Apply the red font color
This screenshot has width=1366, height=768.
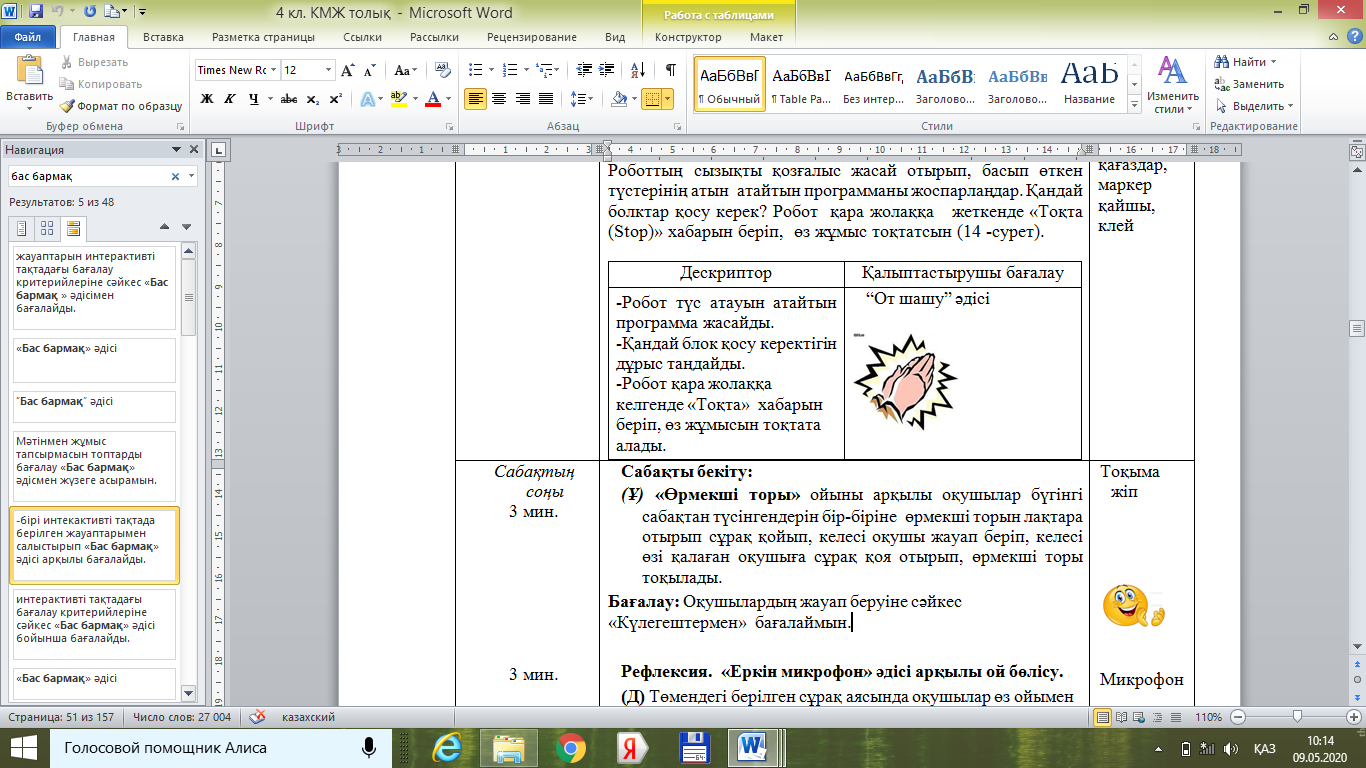432,99
